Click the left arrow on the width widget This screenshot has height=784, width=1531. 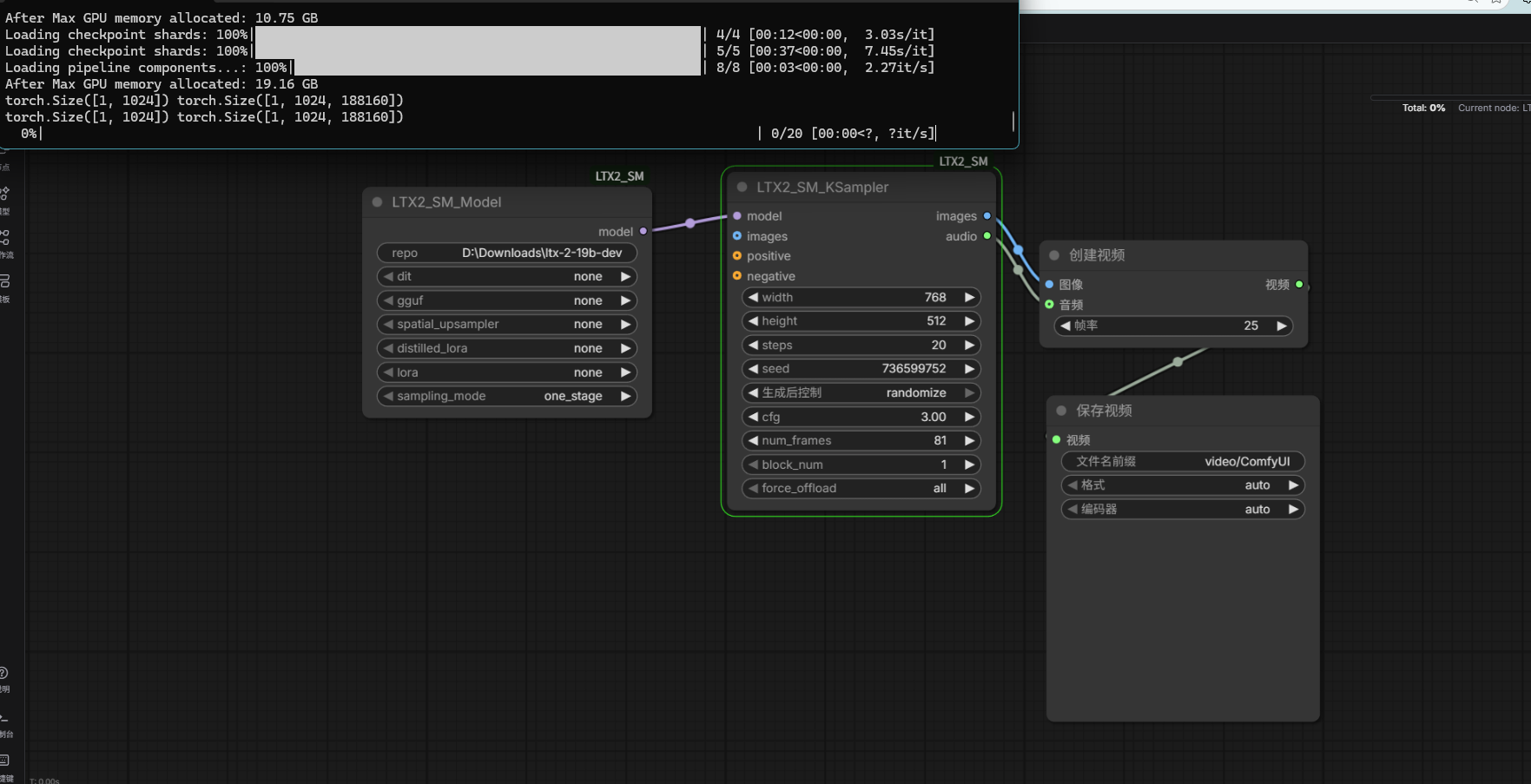[753, 297]
